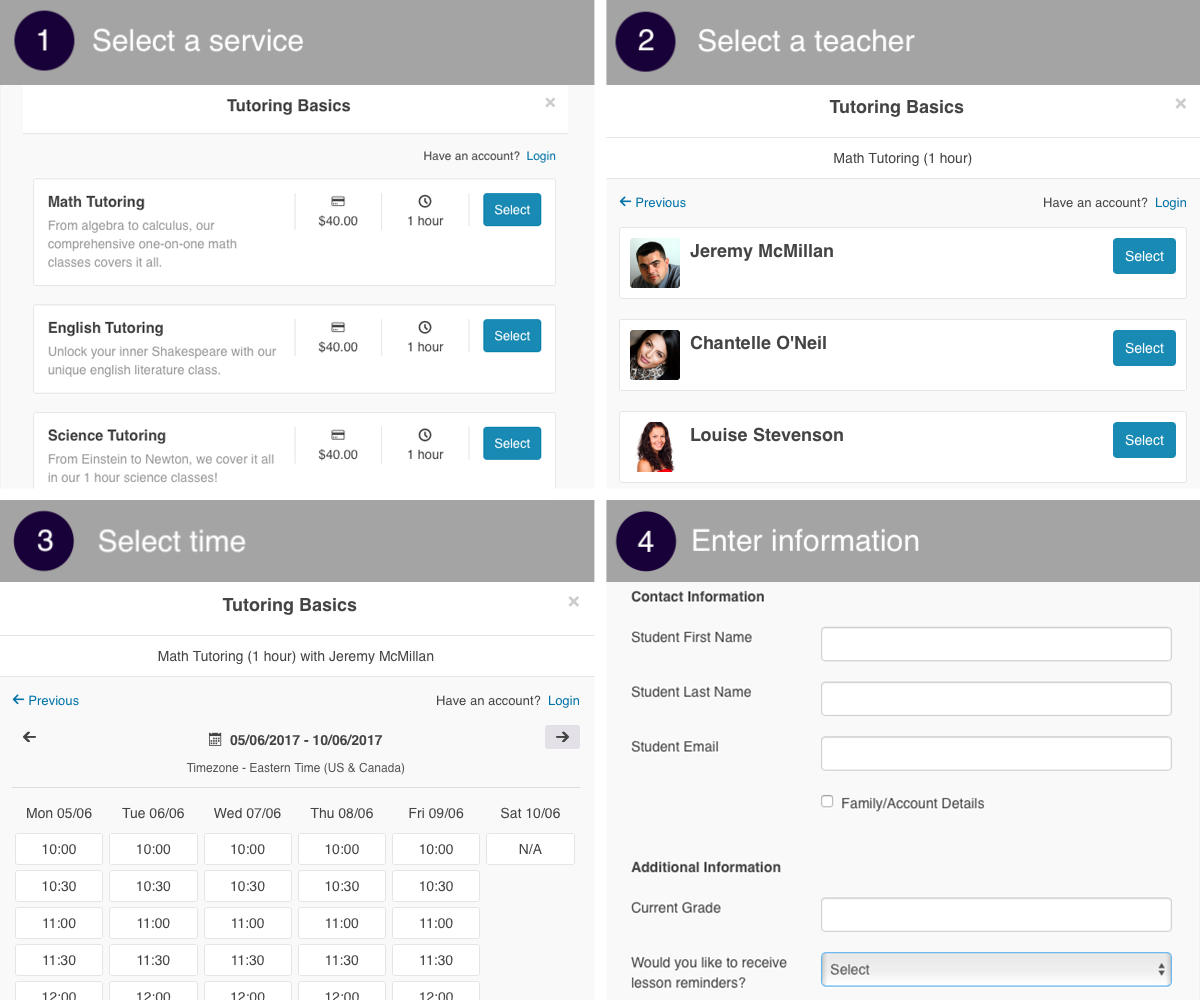Check the Family/Account Details checkbox

[827, 801]
